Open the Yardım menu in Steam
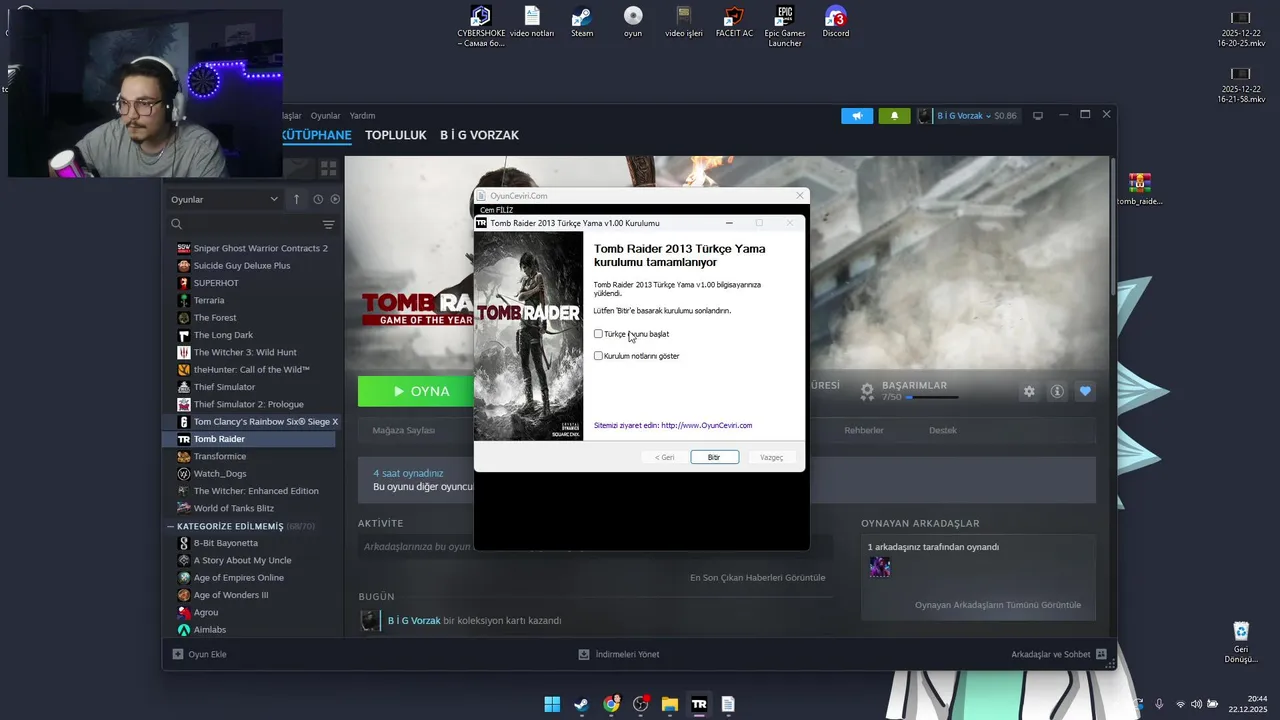This screenshot has width=1280, height=720. 362,116
